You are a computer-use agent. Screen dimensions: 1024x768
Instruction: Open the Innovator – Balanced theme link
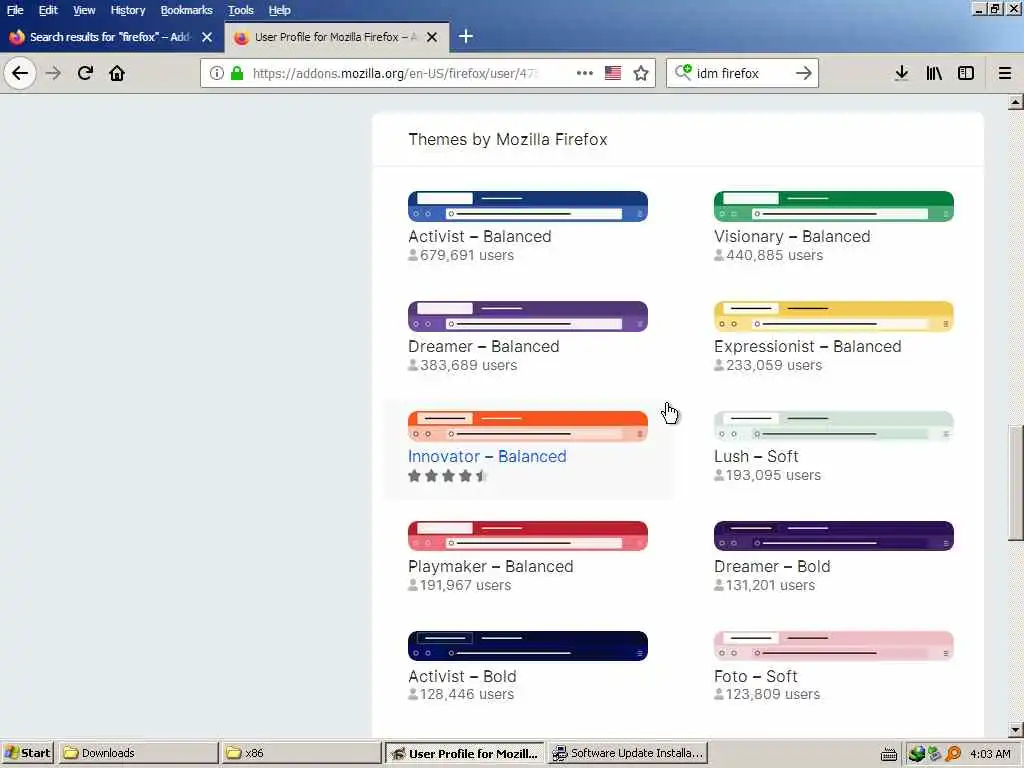pyautogui.click(x=487, y=456)
